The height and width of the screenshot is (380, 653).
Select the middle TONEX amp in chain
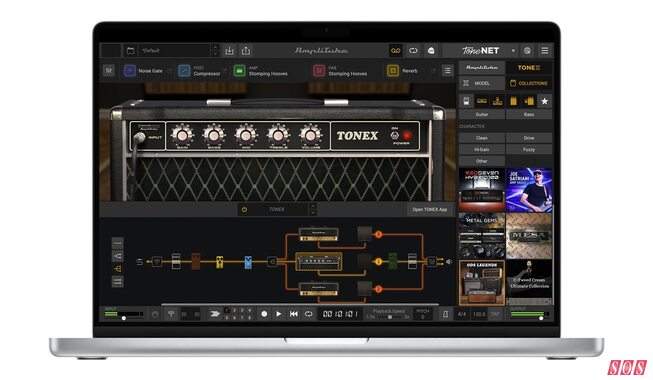click(319, 262)
